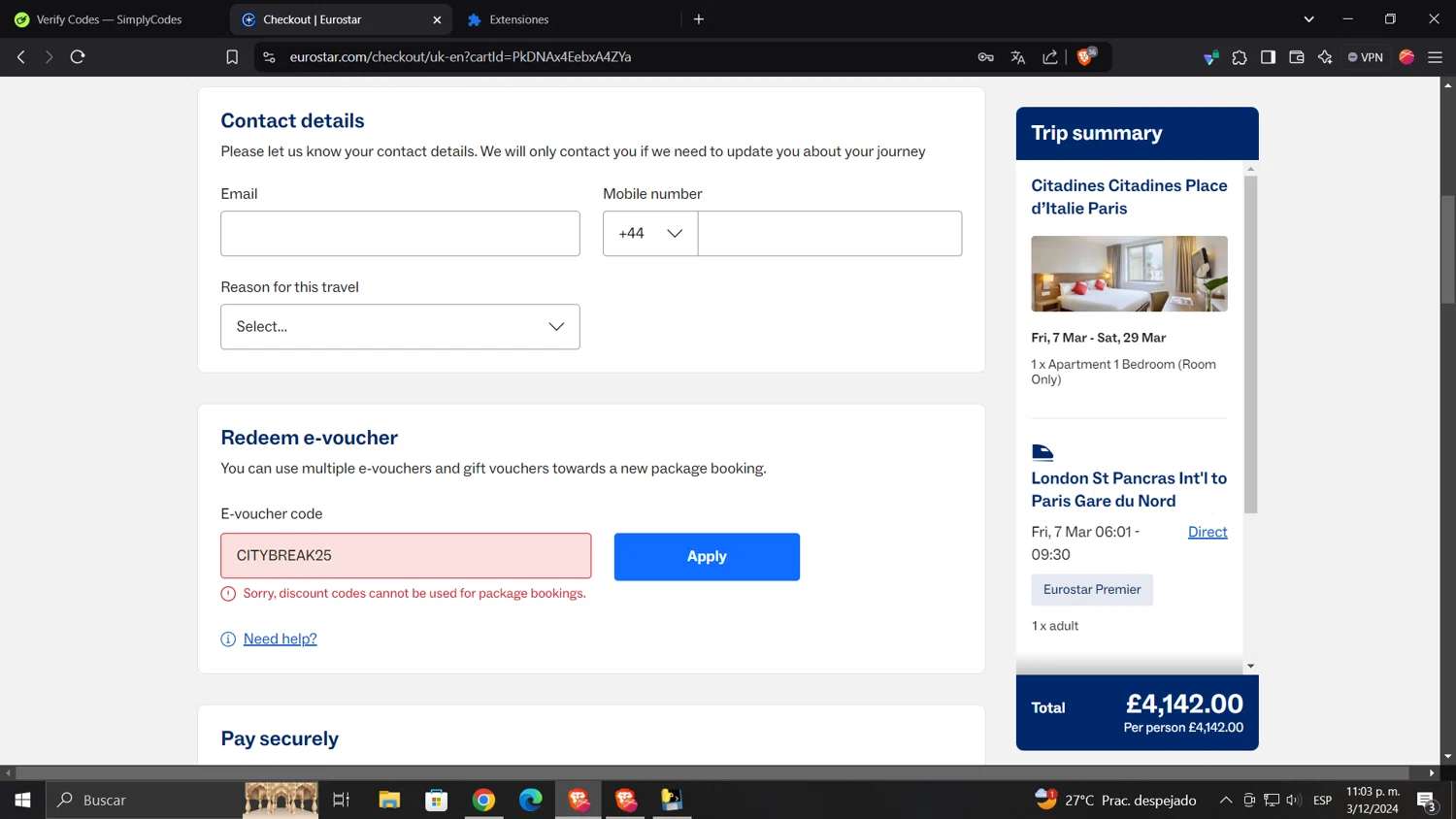Viewport: 1456px width, 819px height.
Task: Reload the Eurostar checkout page
Action: point(78,57)
